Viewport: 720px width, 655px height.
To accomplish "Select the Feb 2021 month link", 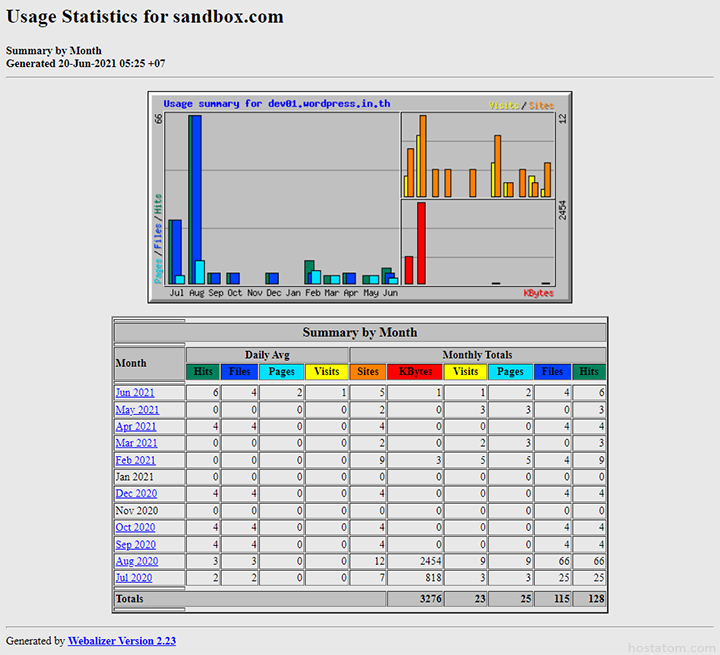I will [136, 460].
